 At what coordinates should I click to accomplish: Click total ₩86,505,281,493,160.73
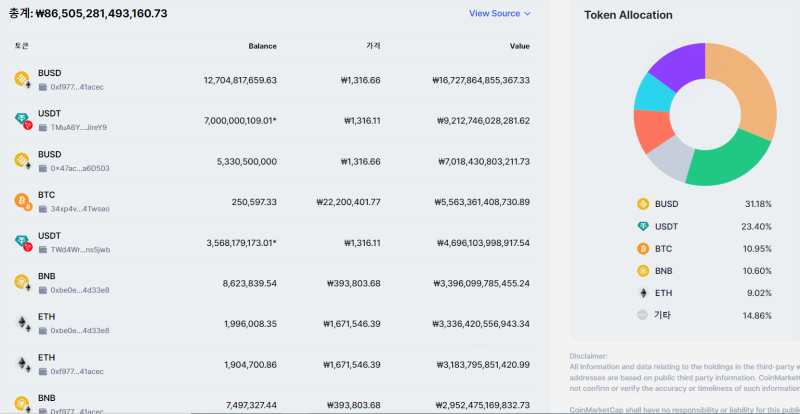(102, 14)
